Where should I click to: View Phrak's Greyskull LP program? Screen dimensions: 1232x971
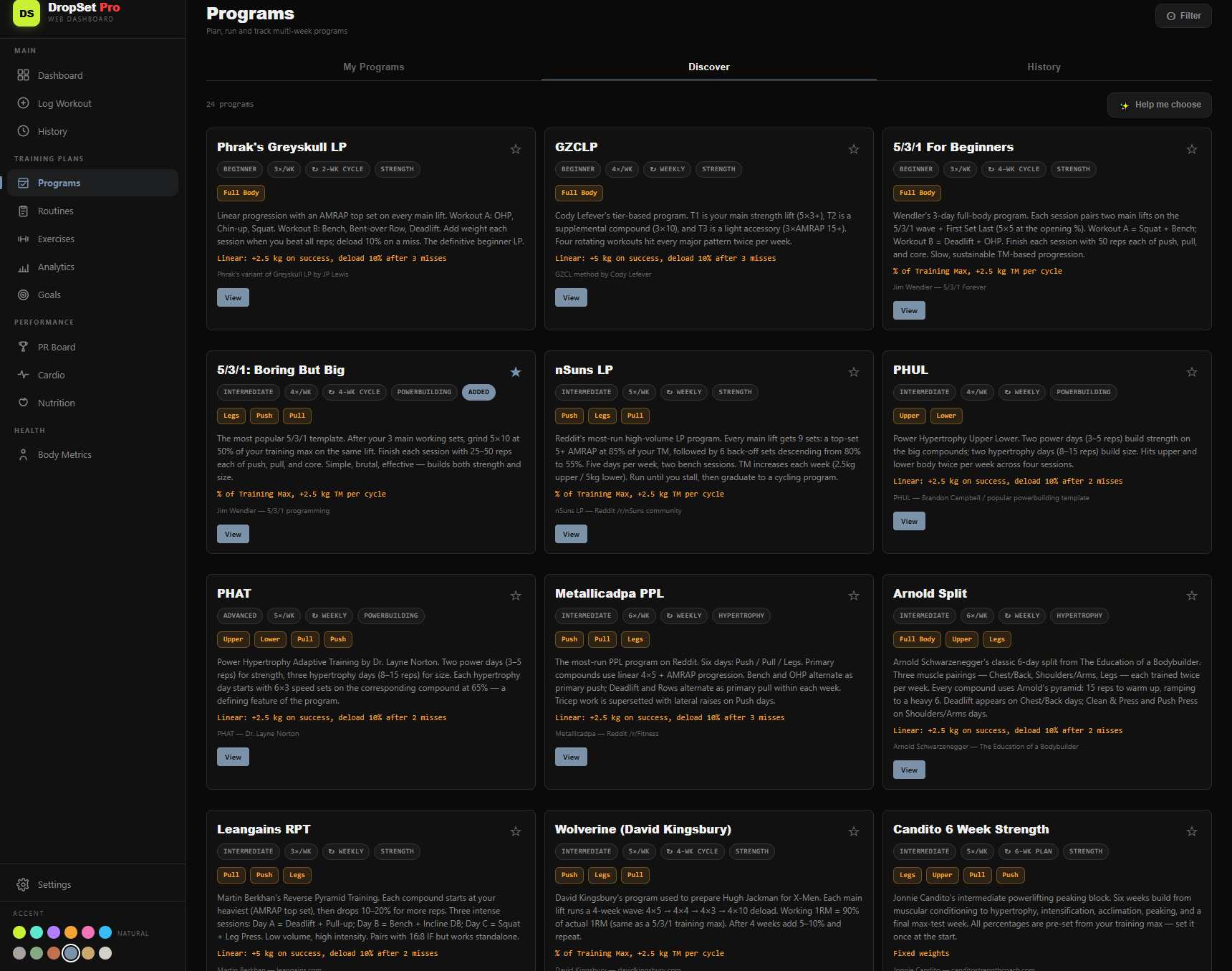(233, 297)
